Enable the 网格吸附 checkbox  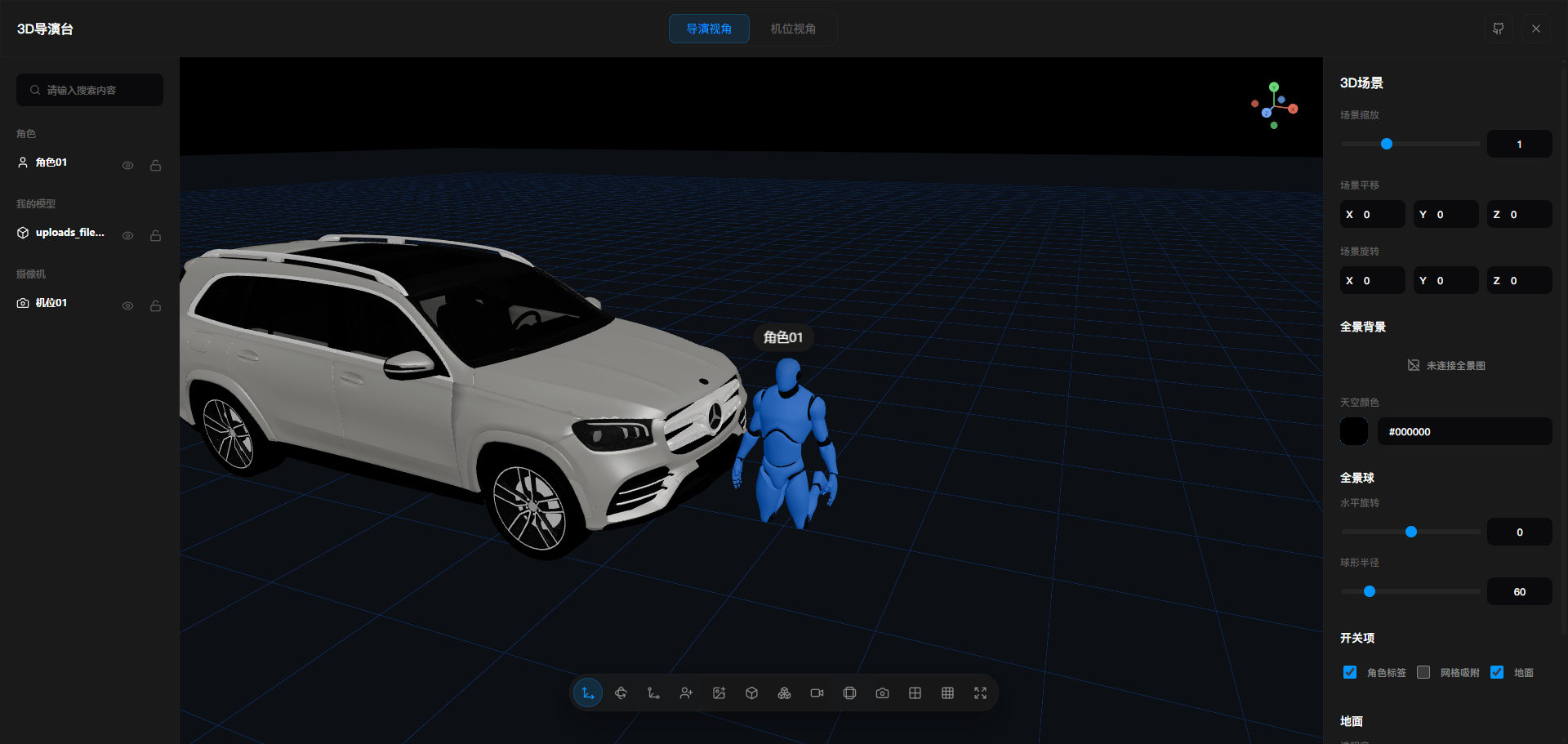(1423, 672)
